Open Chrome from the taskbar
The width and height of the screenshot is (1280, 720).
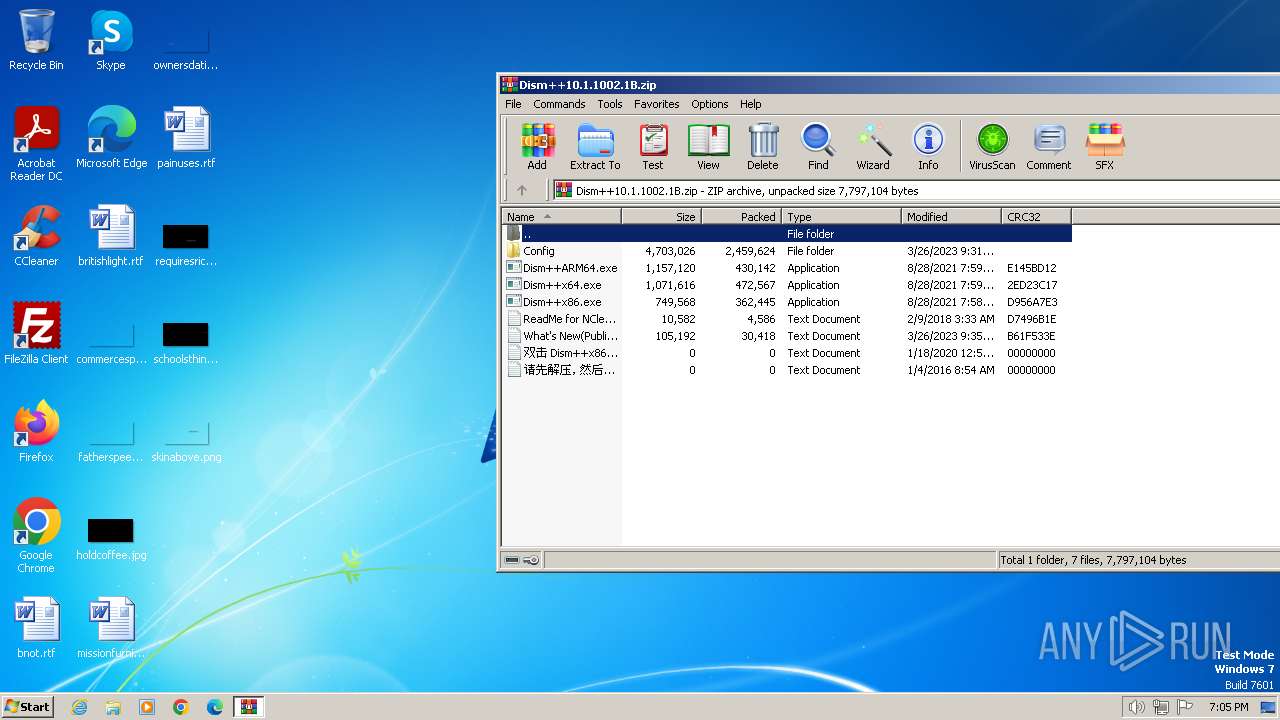181,707
